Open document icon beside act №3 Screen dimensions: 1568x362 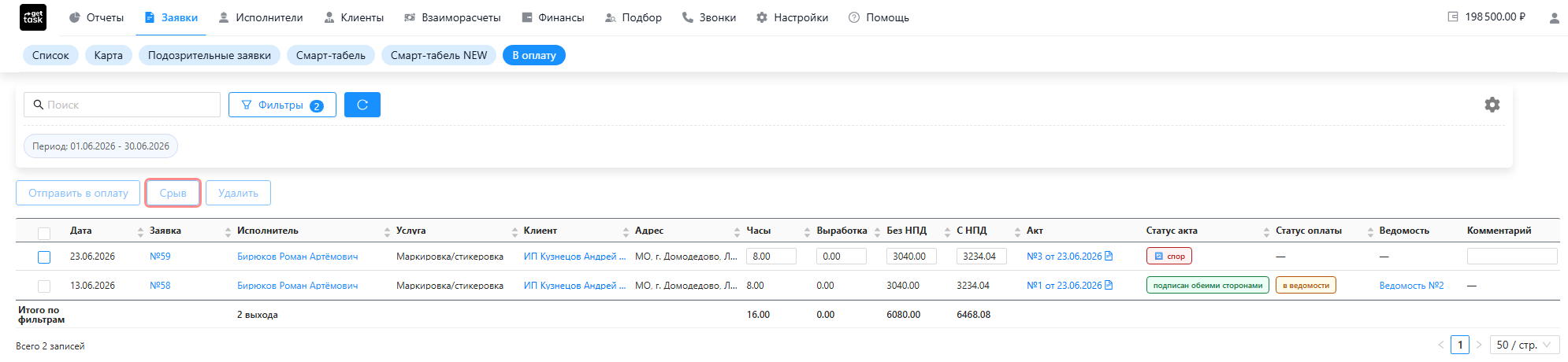tap(1109, 256)
